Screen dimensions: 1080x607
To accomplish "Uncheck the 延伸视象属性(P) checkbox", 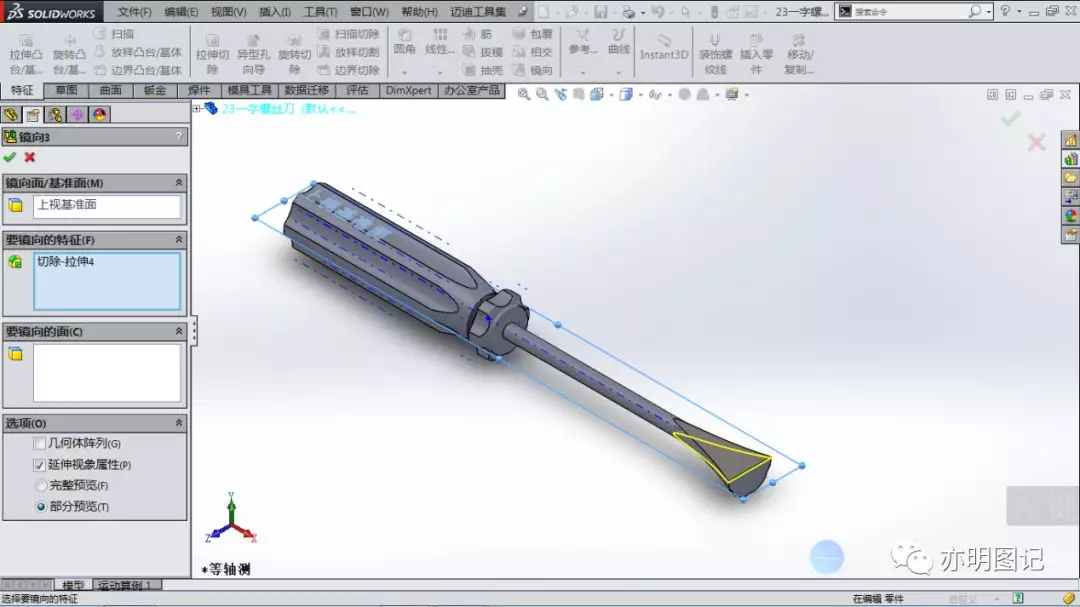I will click(40, 464).
